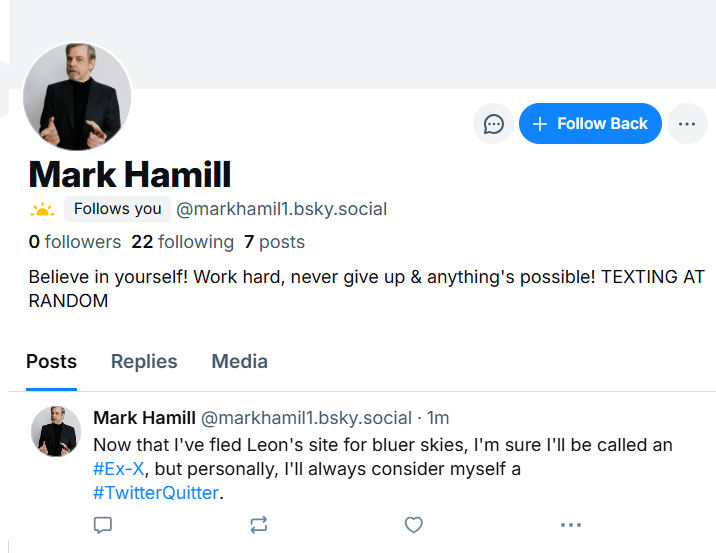Click the Follows you badge
The width and height of the screenshot is (716, 553).
(x=117, y=209)
